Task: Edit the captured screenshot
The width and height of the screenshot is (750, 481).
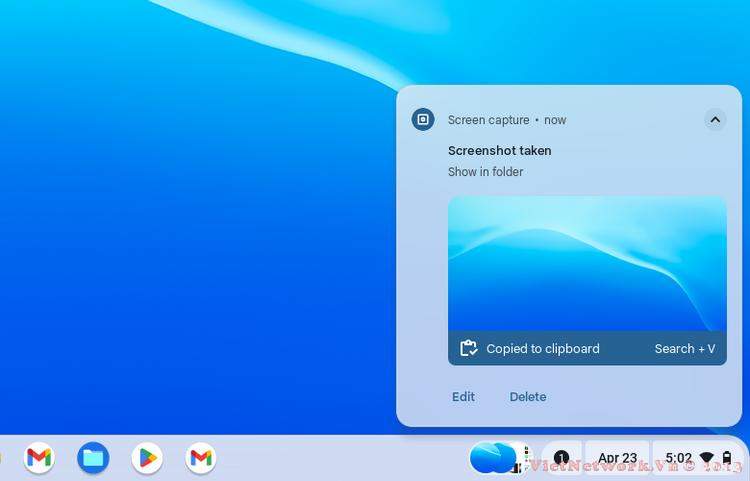Action: pyautogui.click(x=463, y=397)
